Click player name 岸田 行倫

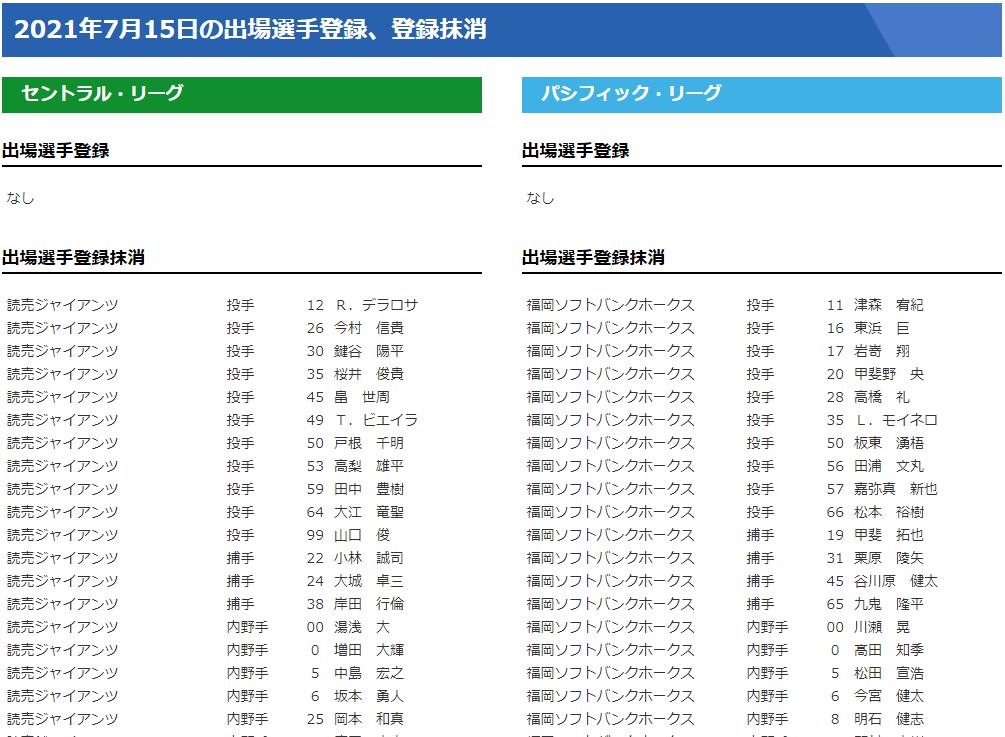click(x=369, y=604)
